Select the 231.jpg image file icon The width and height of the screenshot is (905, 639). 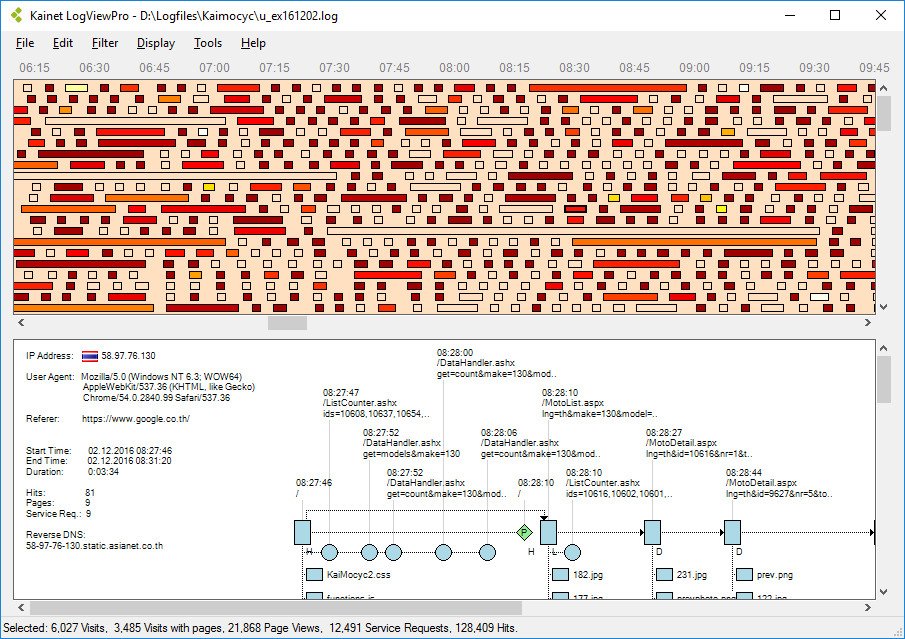[x=664, y=575]
